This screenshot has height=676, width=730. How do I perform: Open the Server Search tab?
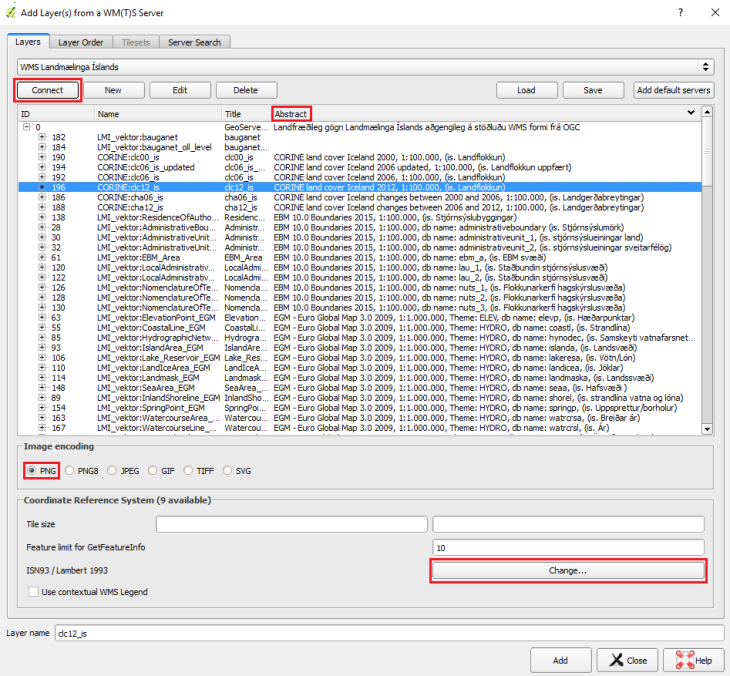click(x=195, y=42)
